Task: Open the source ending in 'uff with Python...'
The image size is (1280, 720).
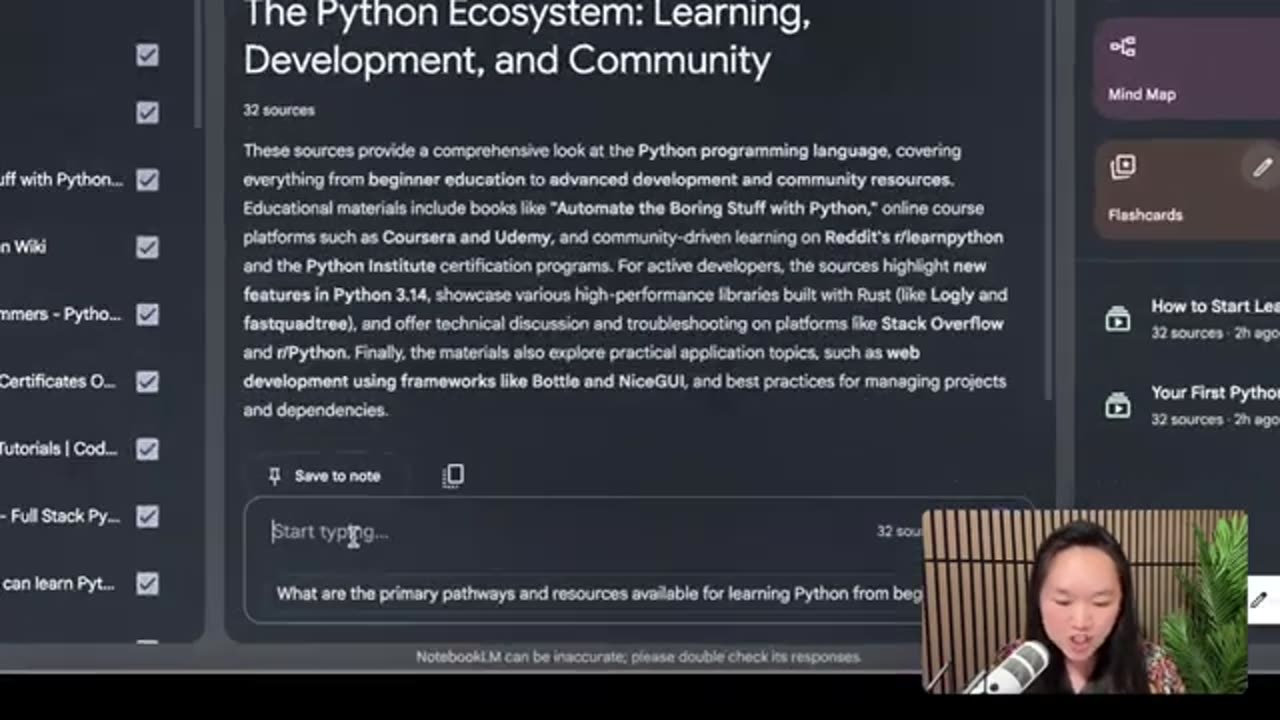Action: [x=61, y=180]
